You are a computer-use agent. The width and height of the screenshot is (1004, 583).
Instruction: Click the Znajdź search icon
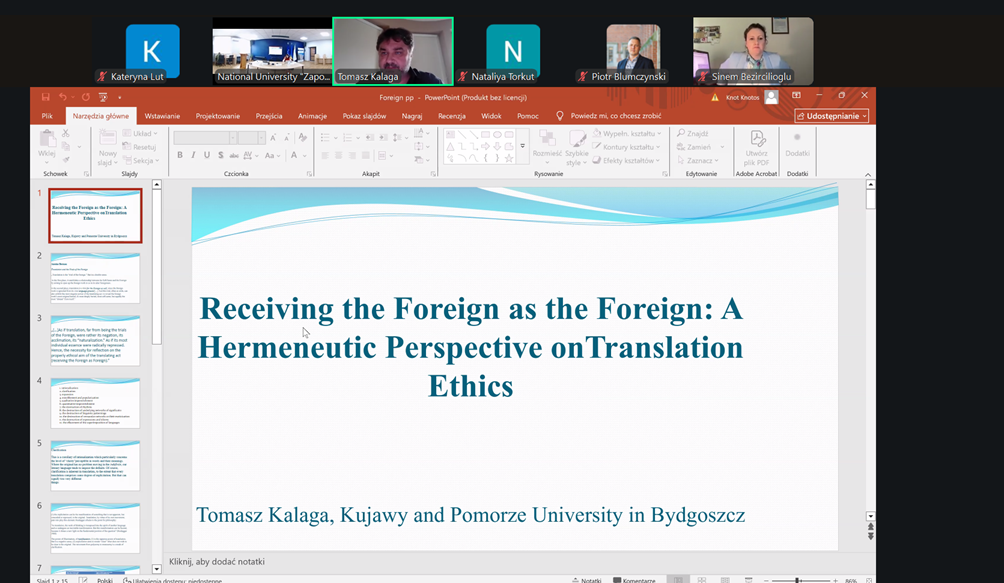pyautogui.click(x=693, y=133)
